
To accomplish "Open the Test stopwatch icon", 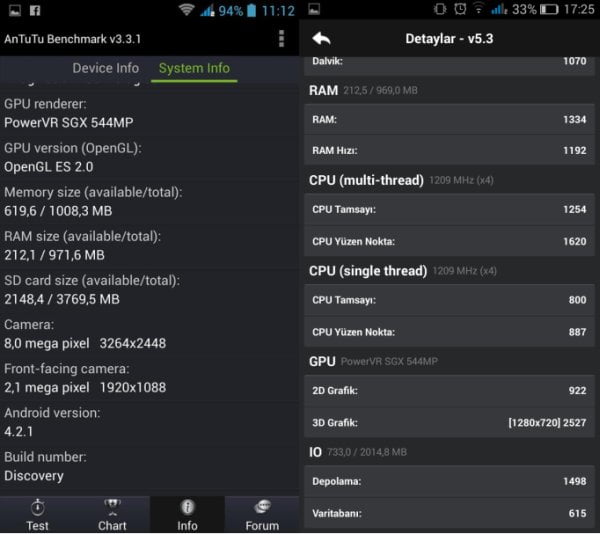I will point(37,514).
